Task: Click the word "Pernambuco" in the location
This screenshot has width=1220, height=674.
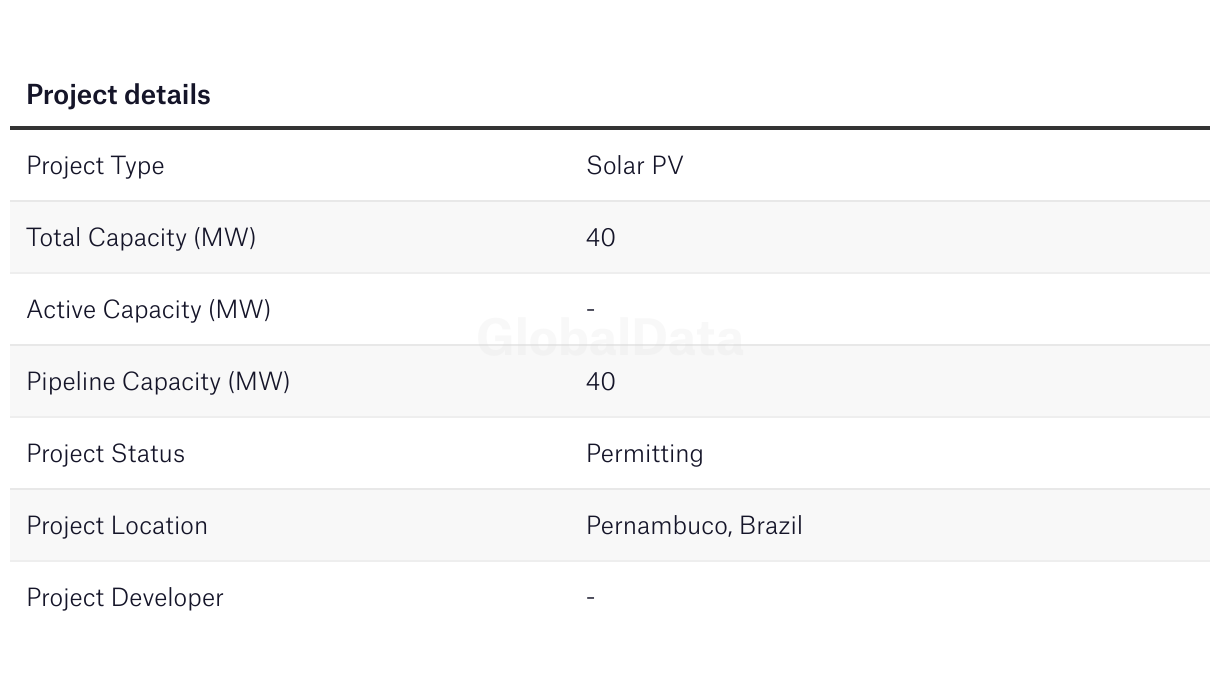Action: pos(657,526)
